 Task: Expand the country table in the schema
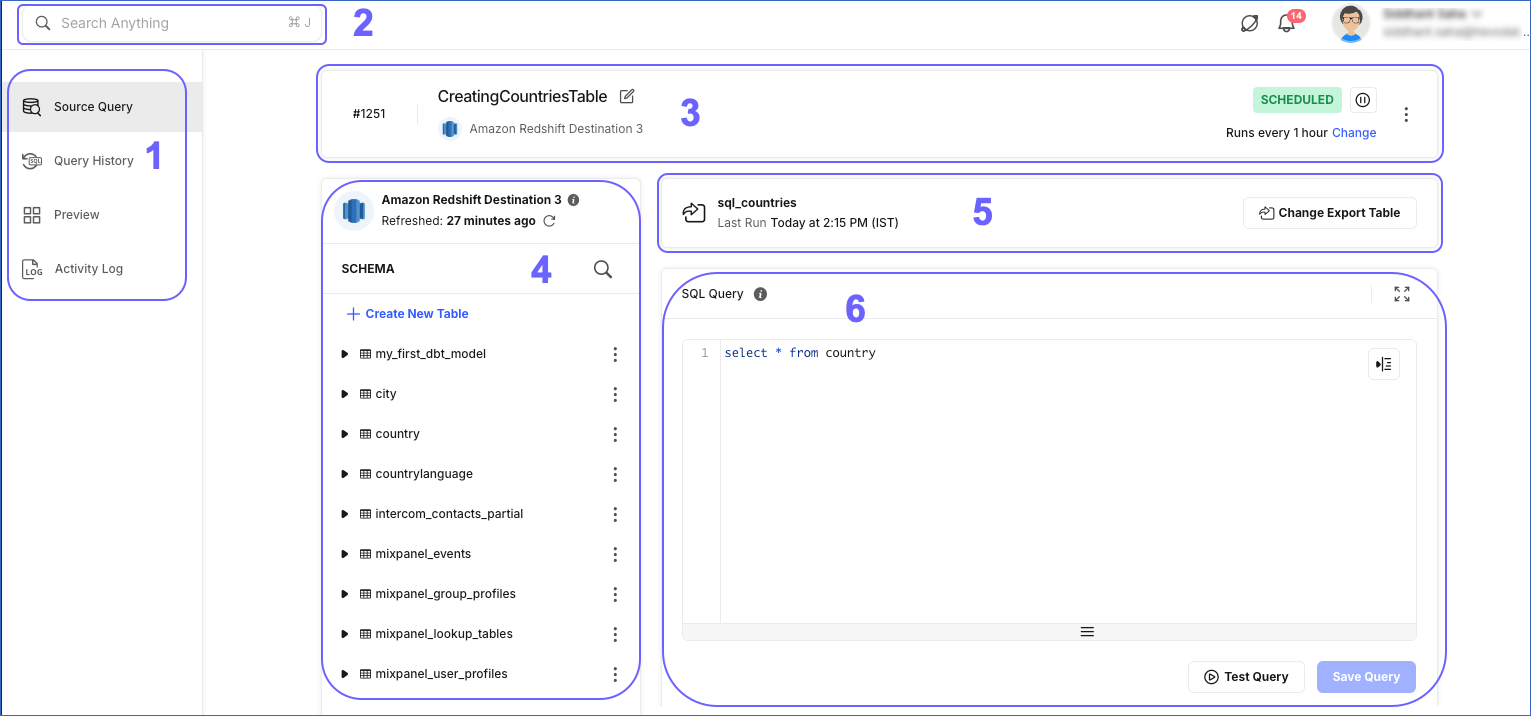[x=344, y=434]
